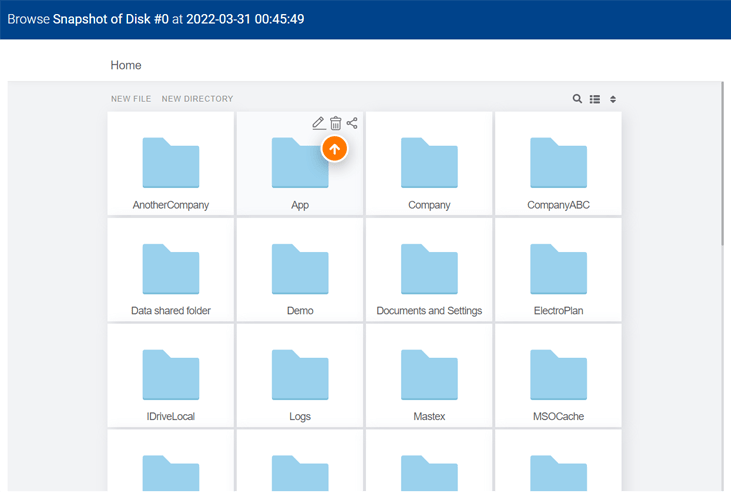Click the 'IDriveLocal' label
This screenshot has width=731, height=492.
point(171,416)
